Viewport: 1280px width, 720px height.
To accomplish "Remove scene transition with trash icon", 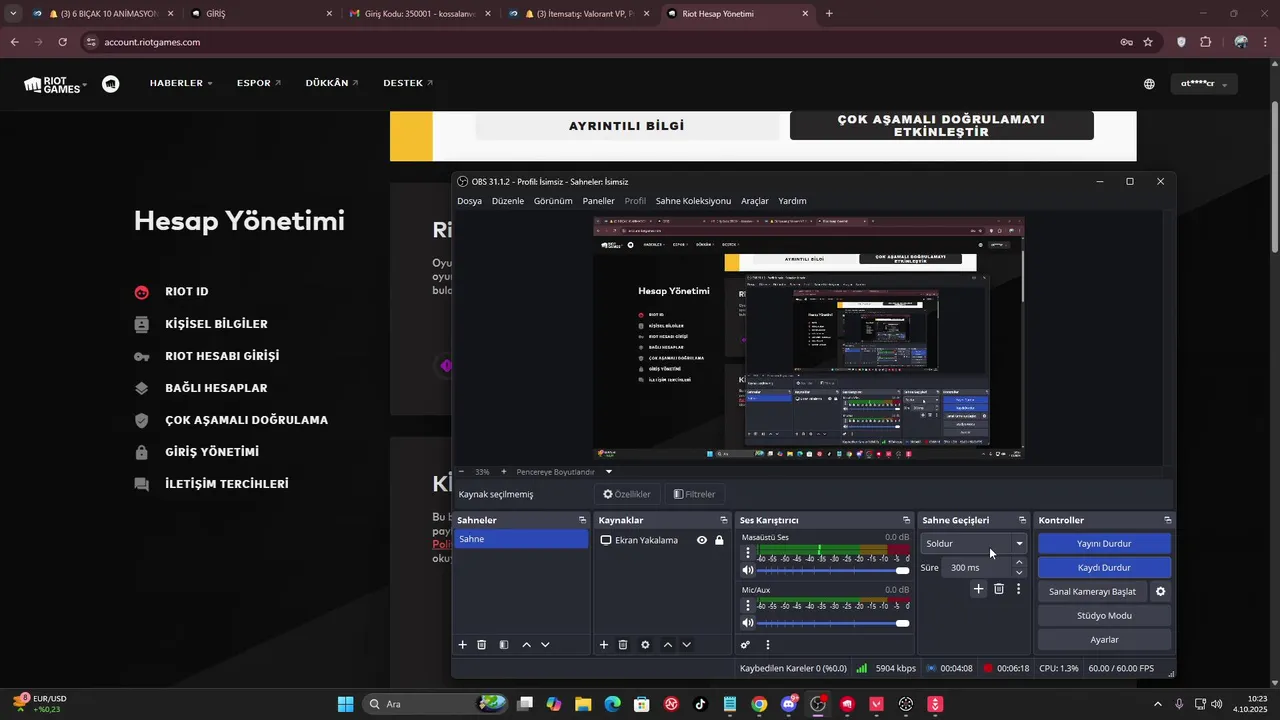I will (x=998, y=589).
